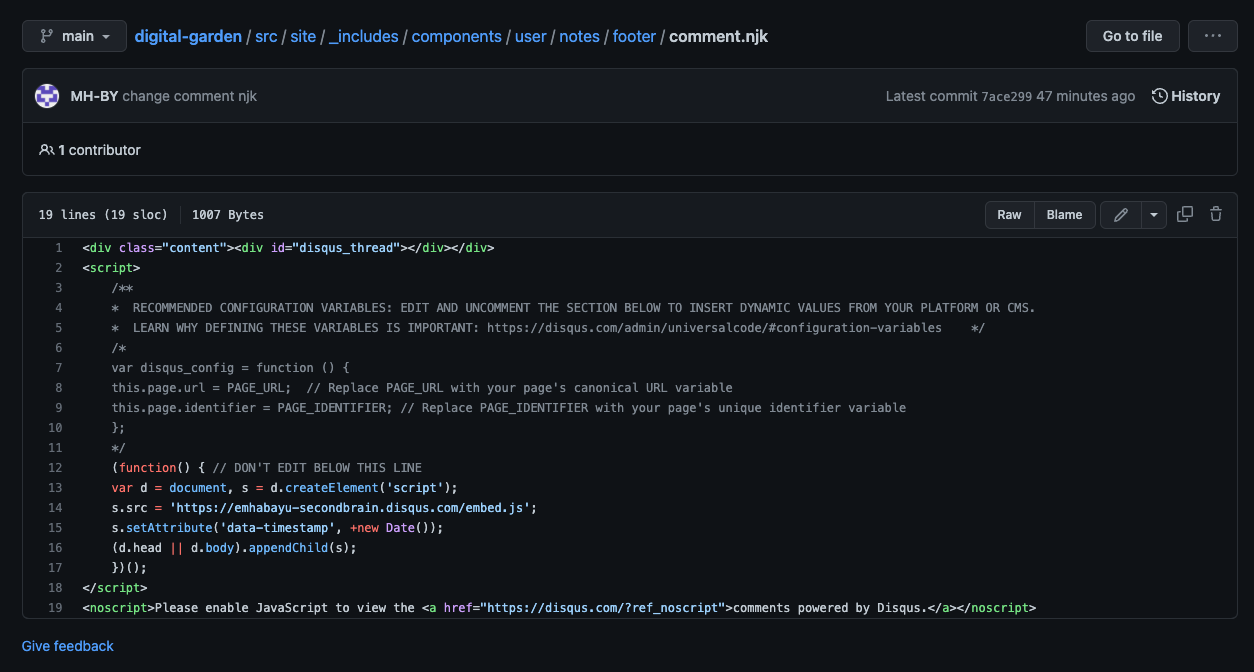Click the MH-BY user avatar

tap(47, 96)
